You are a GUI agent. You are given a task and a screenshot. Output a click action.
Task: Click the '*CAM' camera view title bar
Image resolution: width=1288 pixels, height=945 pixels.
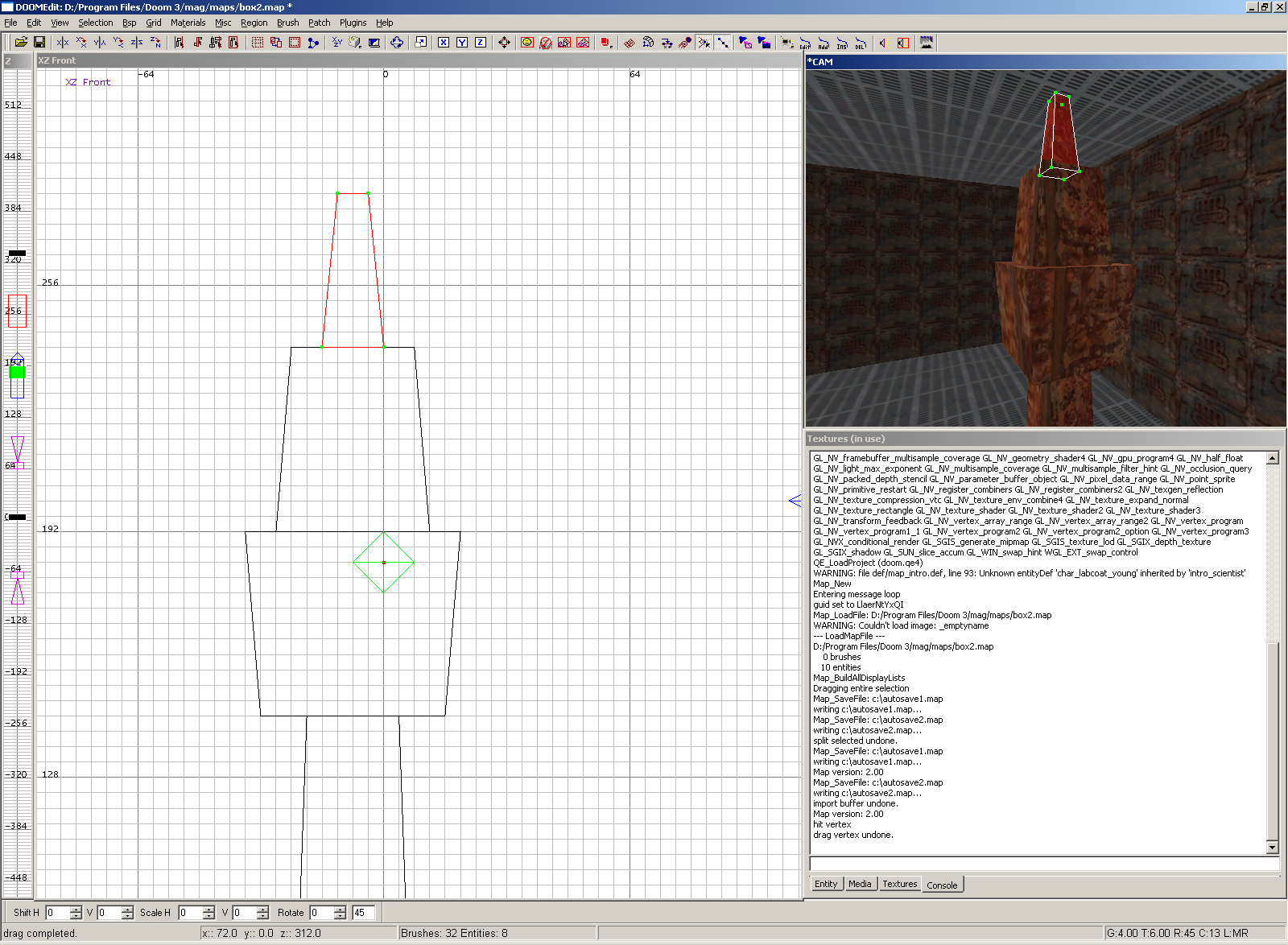click(x=1046, y=62)
